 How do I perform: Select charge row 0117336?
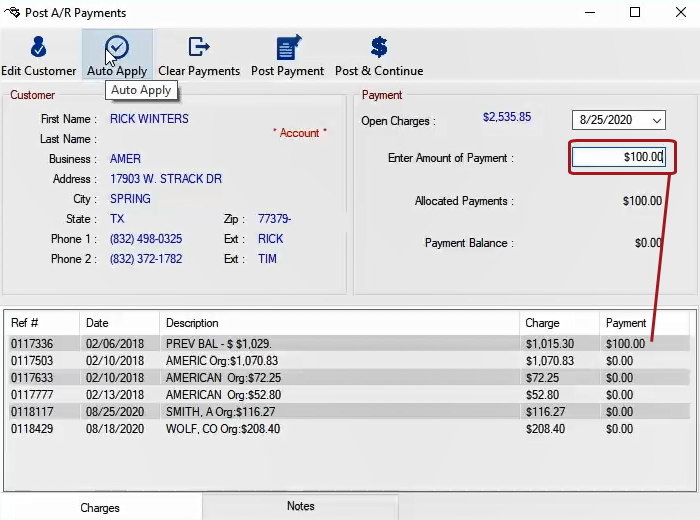tap(348, 344)
